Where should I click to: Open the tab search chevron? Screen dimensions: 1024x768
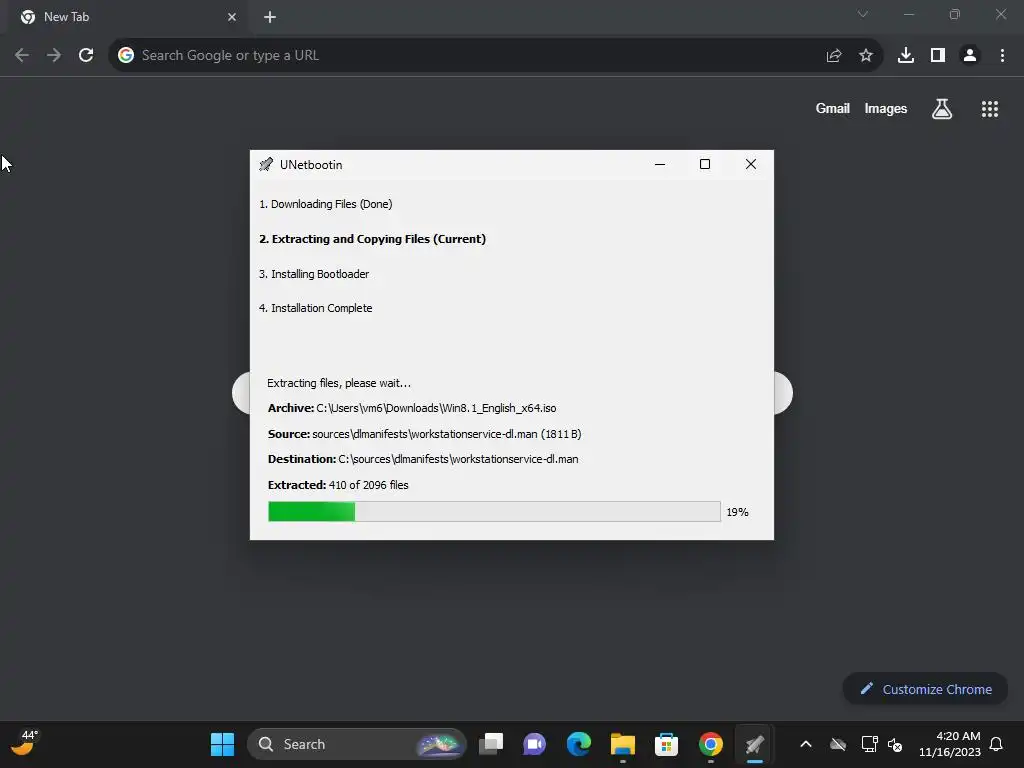point(863,14)
